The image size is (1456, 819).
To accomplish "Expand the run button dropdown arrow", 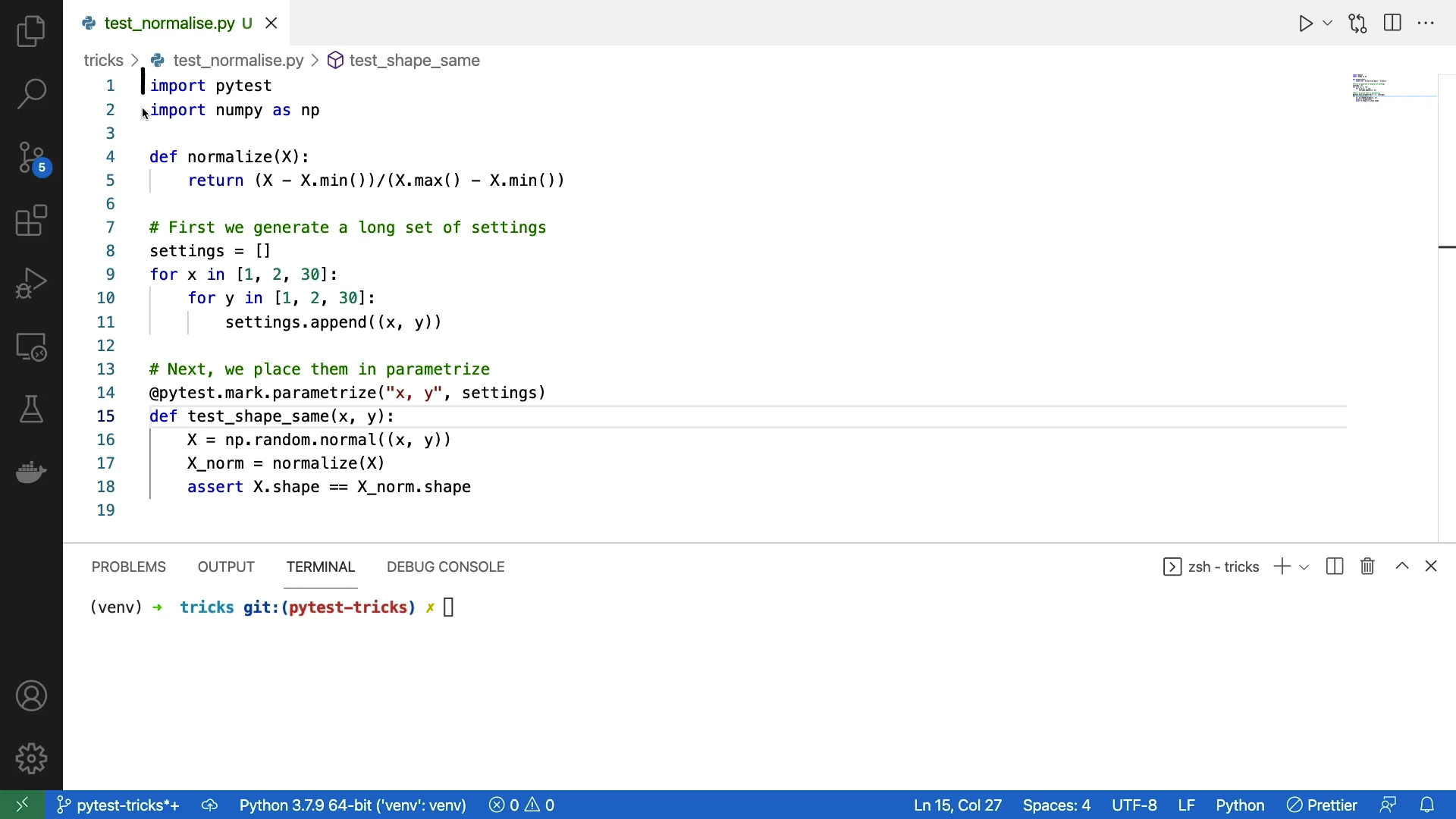I will [x=1329, y=24].
